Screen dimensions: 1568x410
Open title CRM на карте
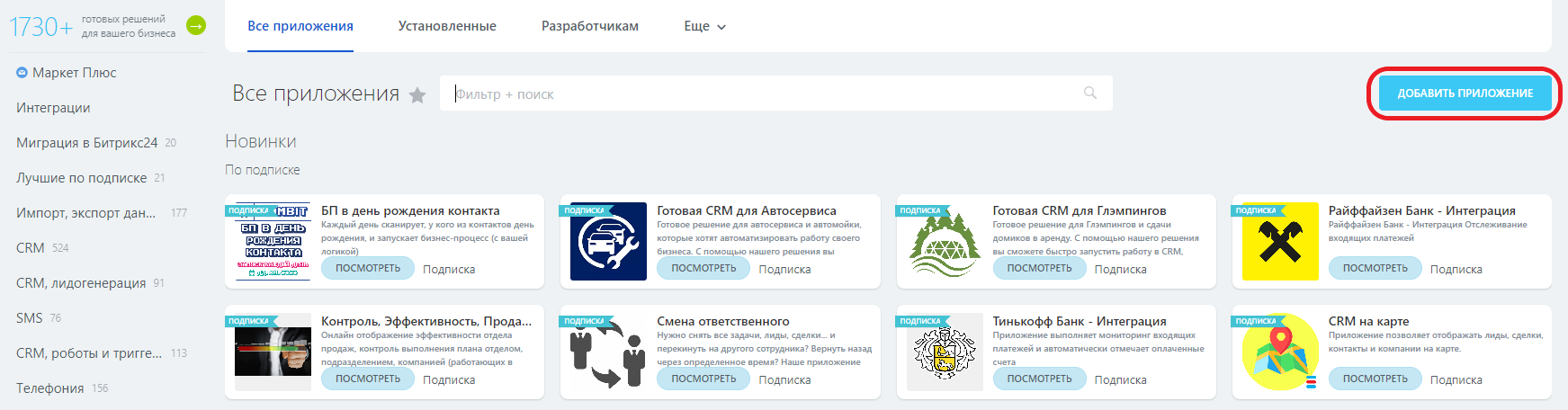point(1369,321)
